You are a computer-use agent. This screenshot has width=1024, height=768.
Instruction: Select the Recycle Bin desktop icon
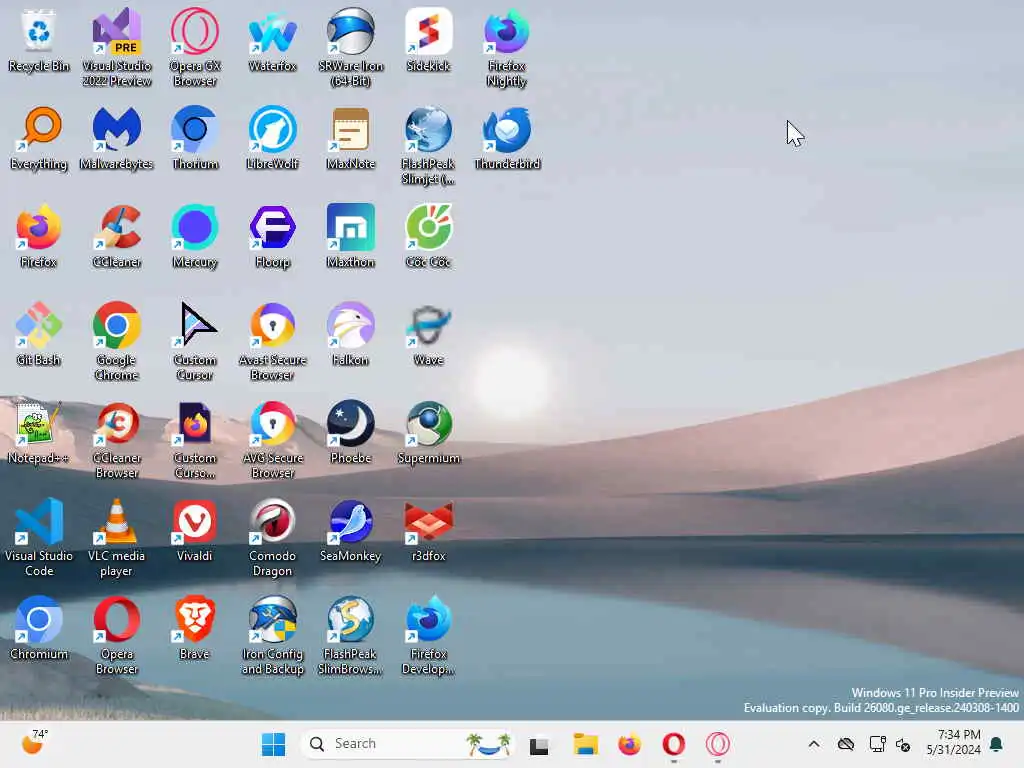[x=39, y=41]
